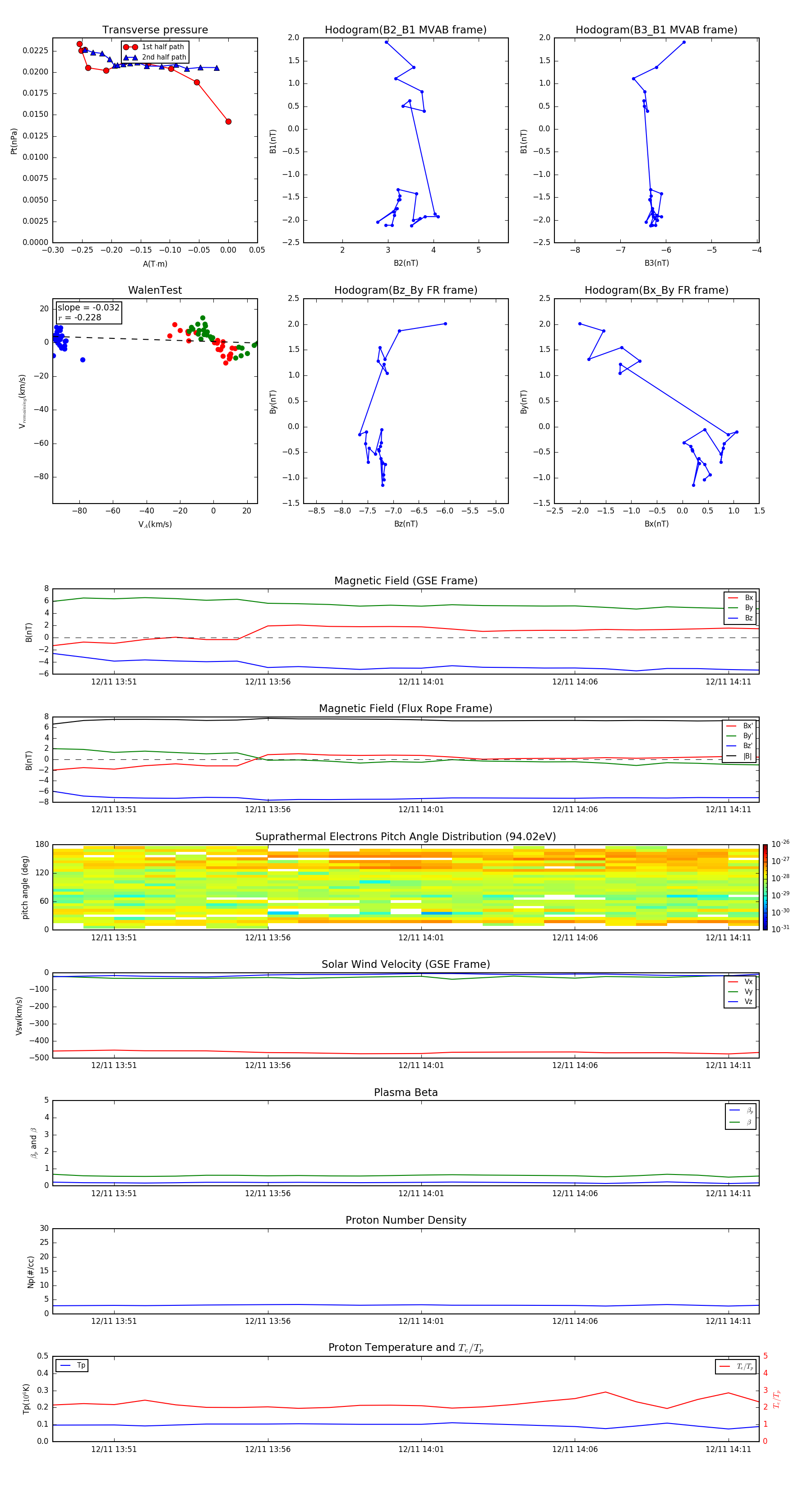Click the pitch angle colorbar
The width and height of the screenshot is (812, 1489).
(765, 887)
